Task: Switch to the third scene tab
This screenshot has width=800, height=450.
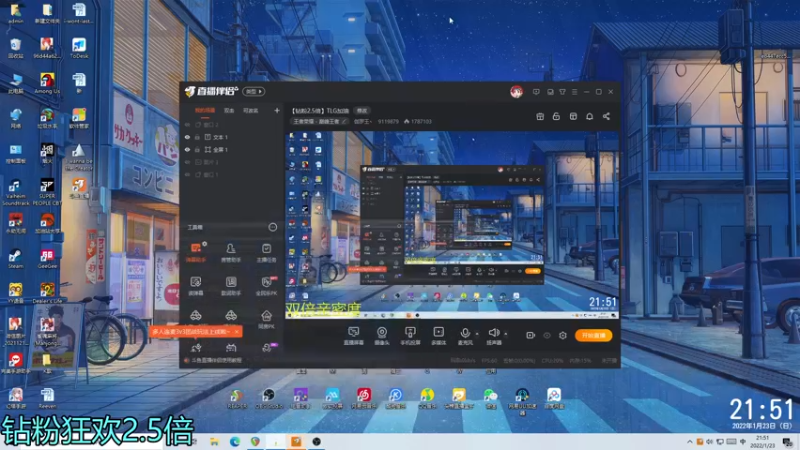Action: tap(250, 111)
